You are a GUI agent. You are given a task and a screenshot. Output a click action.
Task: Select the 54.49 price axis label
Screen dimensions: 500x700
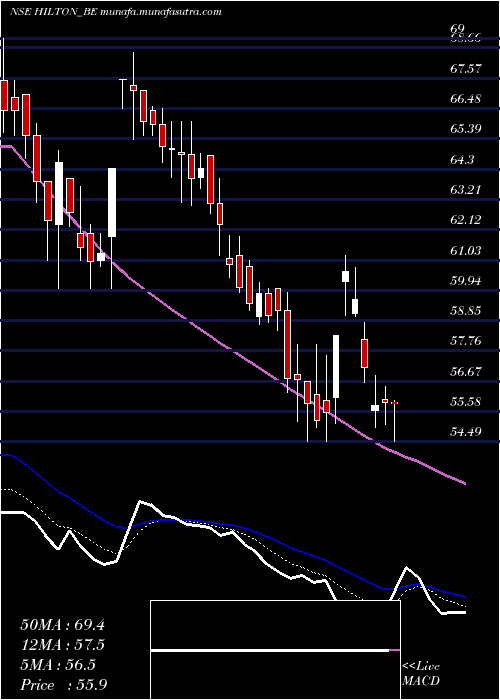point(466,432)
